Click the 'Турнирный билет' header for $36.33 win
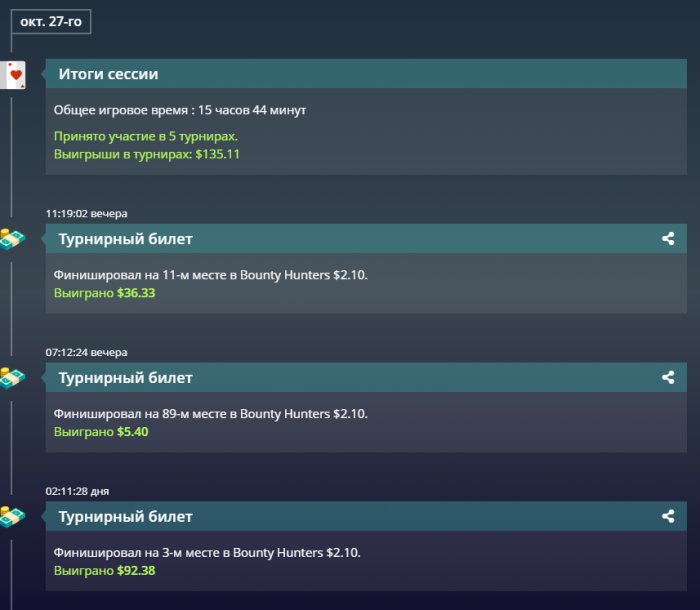 coord(126,239)
